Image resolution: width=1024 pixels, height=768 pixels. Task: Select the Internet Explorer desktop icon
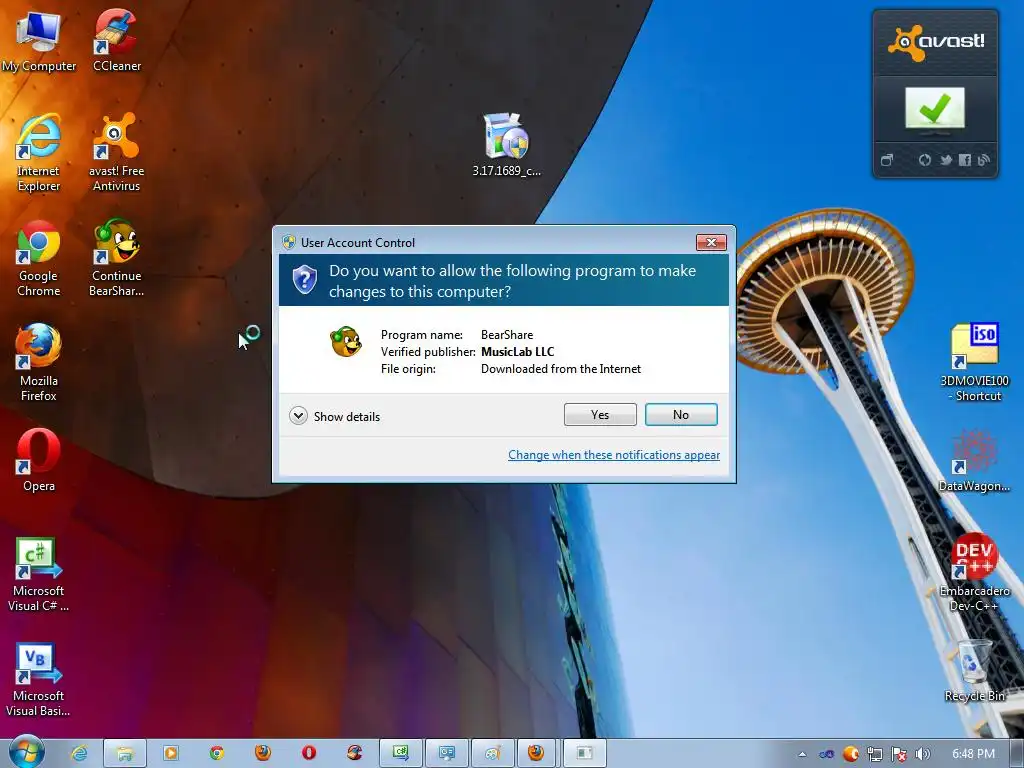pos(39,152)
